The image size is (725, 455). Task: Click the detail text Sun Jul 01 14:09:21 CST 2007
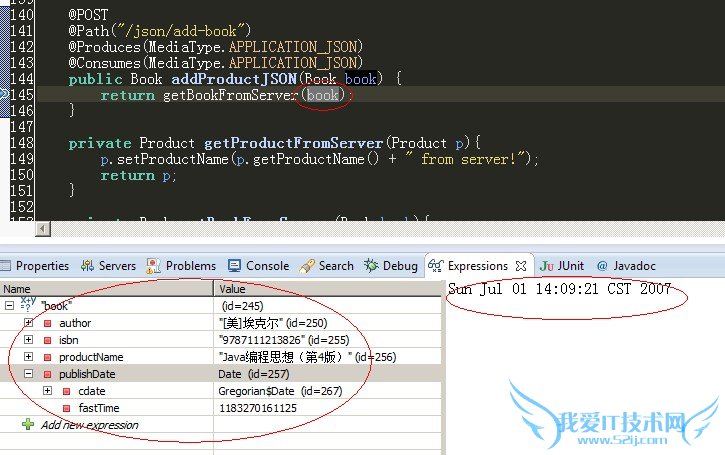click(559, 289)
